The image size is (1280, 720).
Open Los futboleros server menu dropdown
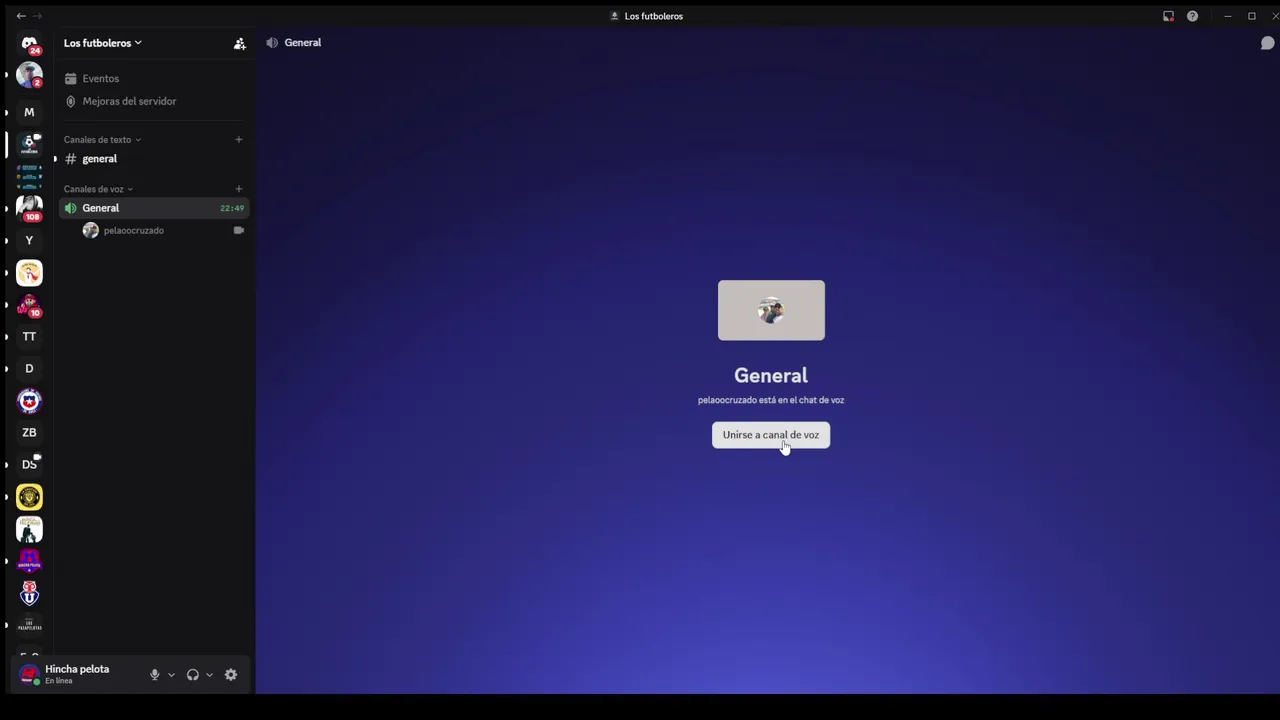coord(102,43)
